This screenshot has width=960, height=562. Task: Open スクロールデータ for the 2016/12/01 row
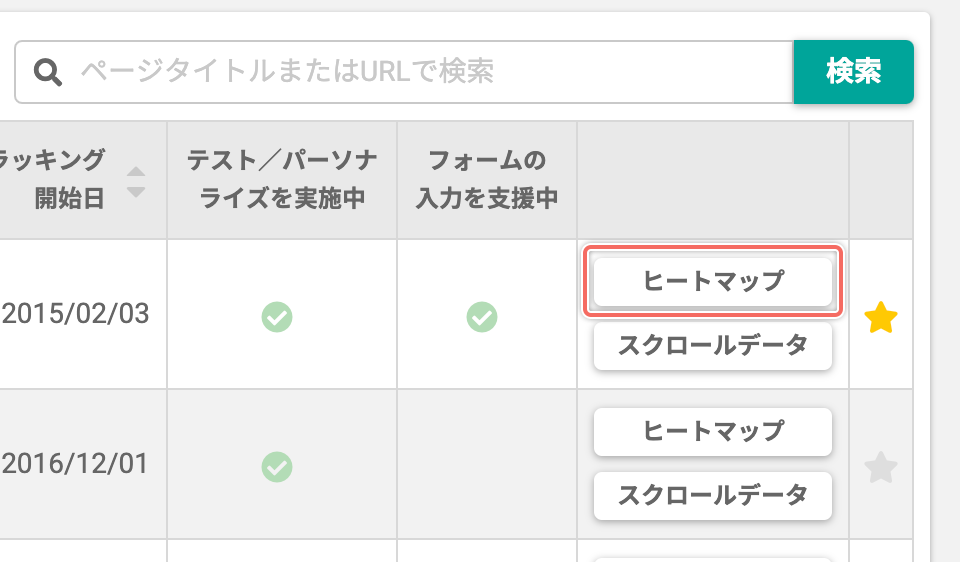[x=713, y=496]
